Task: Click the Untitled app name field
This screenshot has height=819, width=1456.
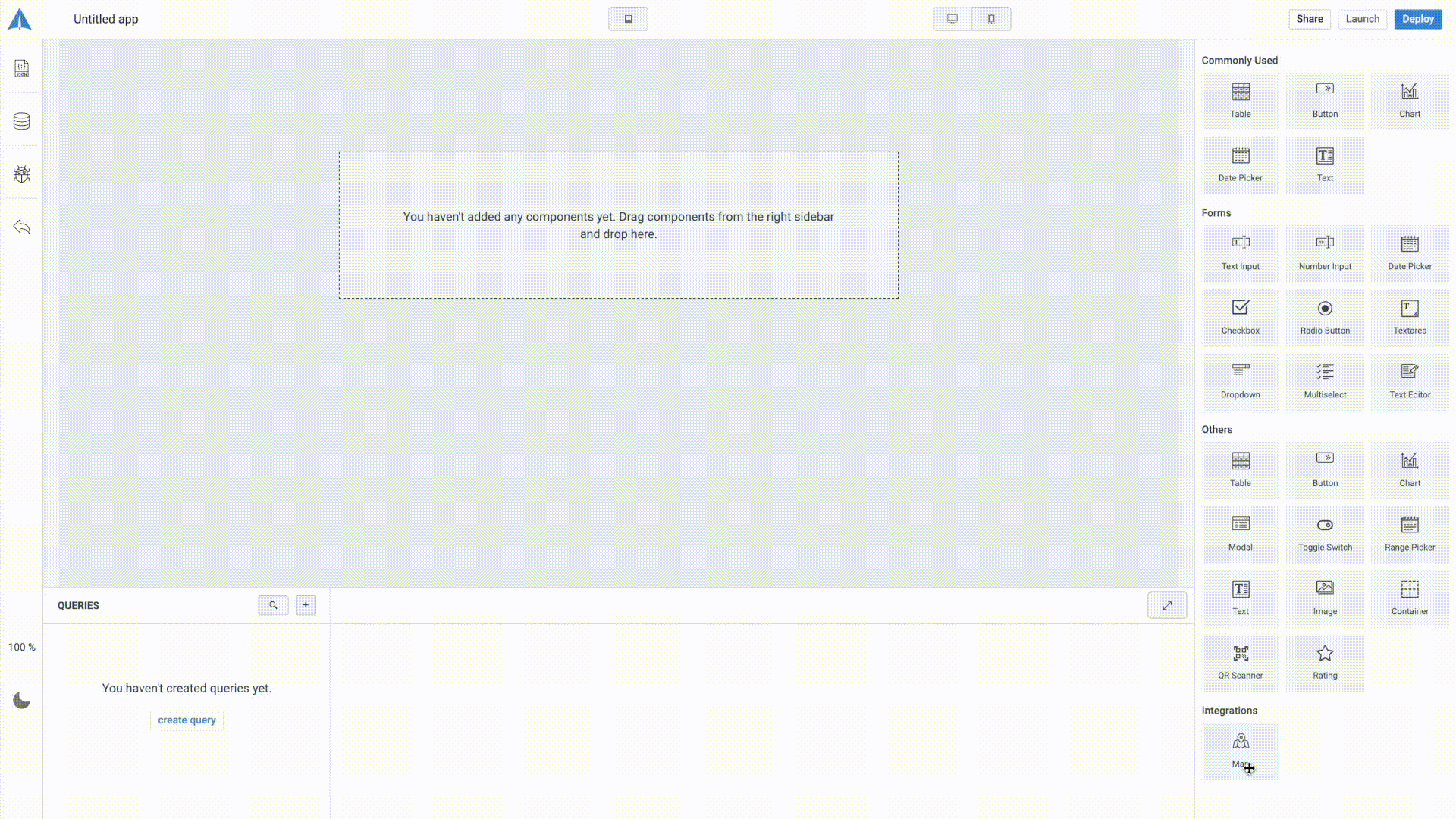Action: click(x=106, y=19)
